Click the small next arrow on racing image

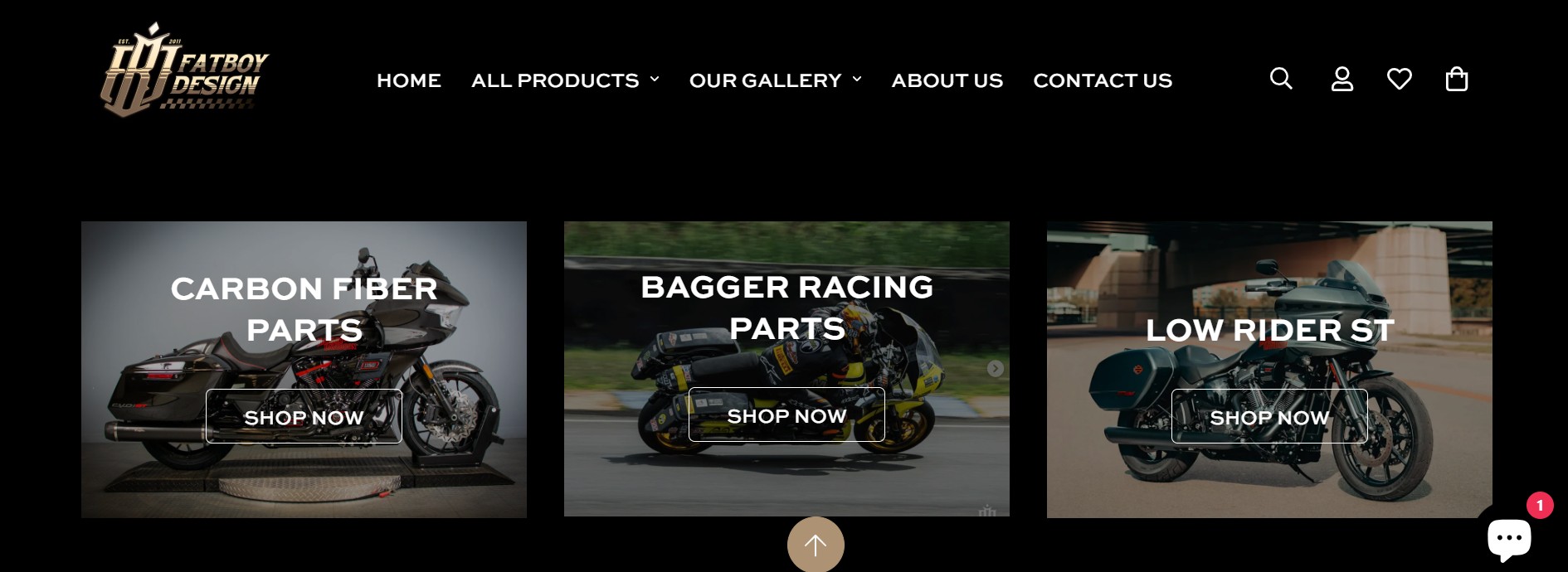point(995,368)
